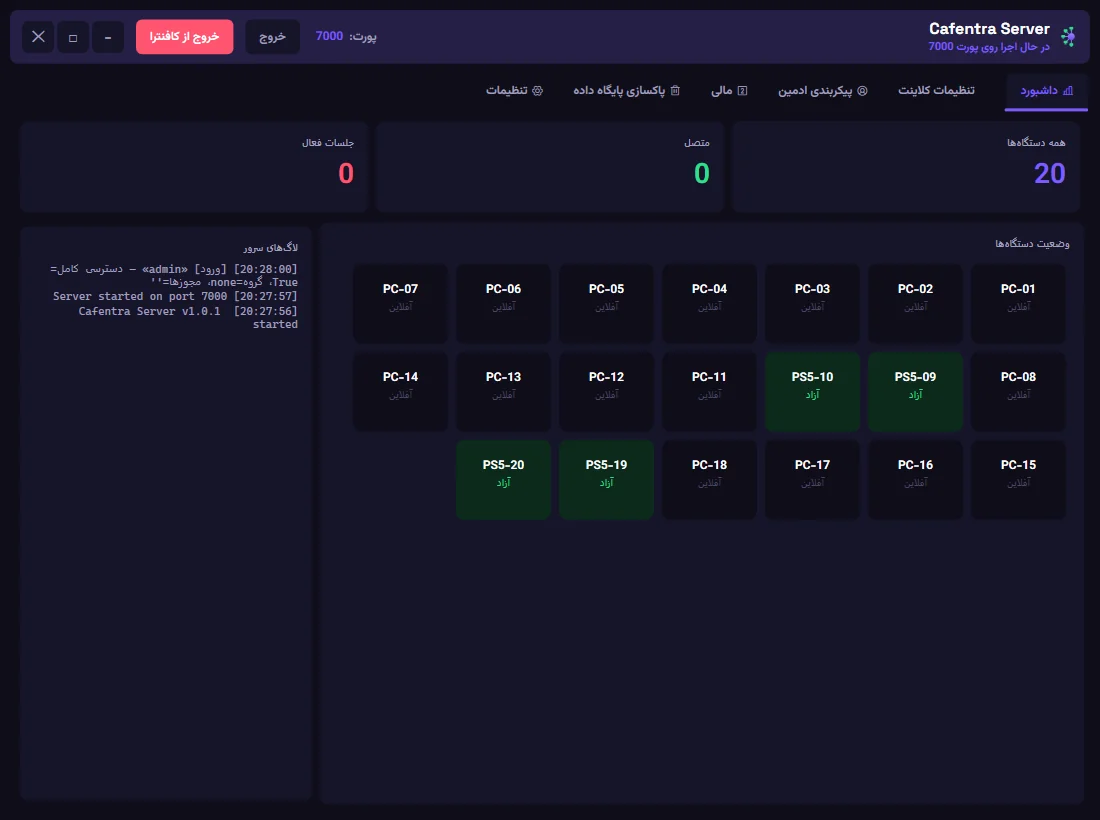This screenshot has height=820, width=1100.
Task: Select device tile PC-17
Action: click(812, 480)
